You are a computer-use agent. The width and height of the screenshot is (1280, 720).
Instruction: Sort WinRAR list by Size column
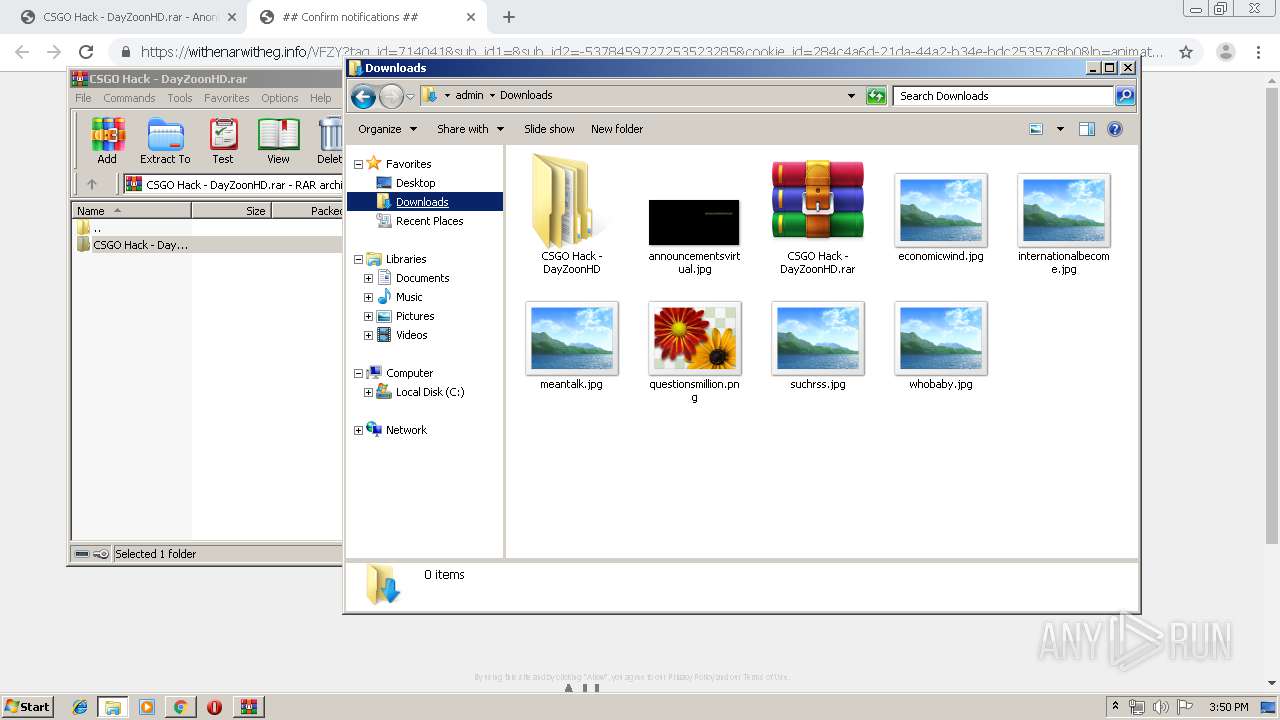(x=231, y=210)
